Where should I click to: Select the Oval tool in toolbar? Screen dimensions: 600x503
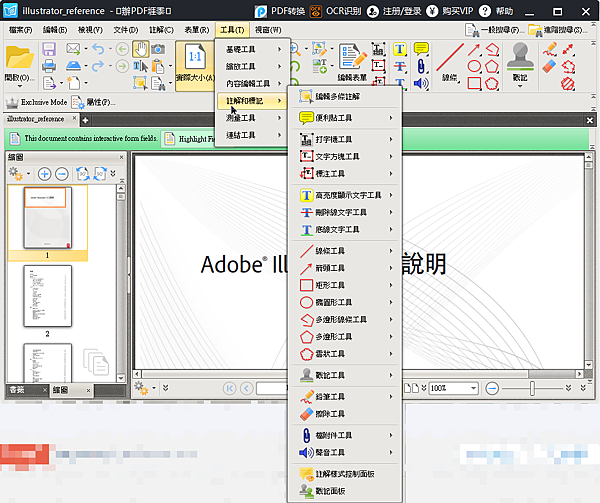(474, 66)
